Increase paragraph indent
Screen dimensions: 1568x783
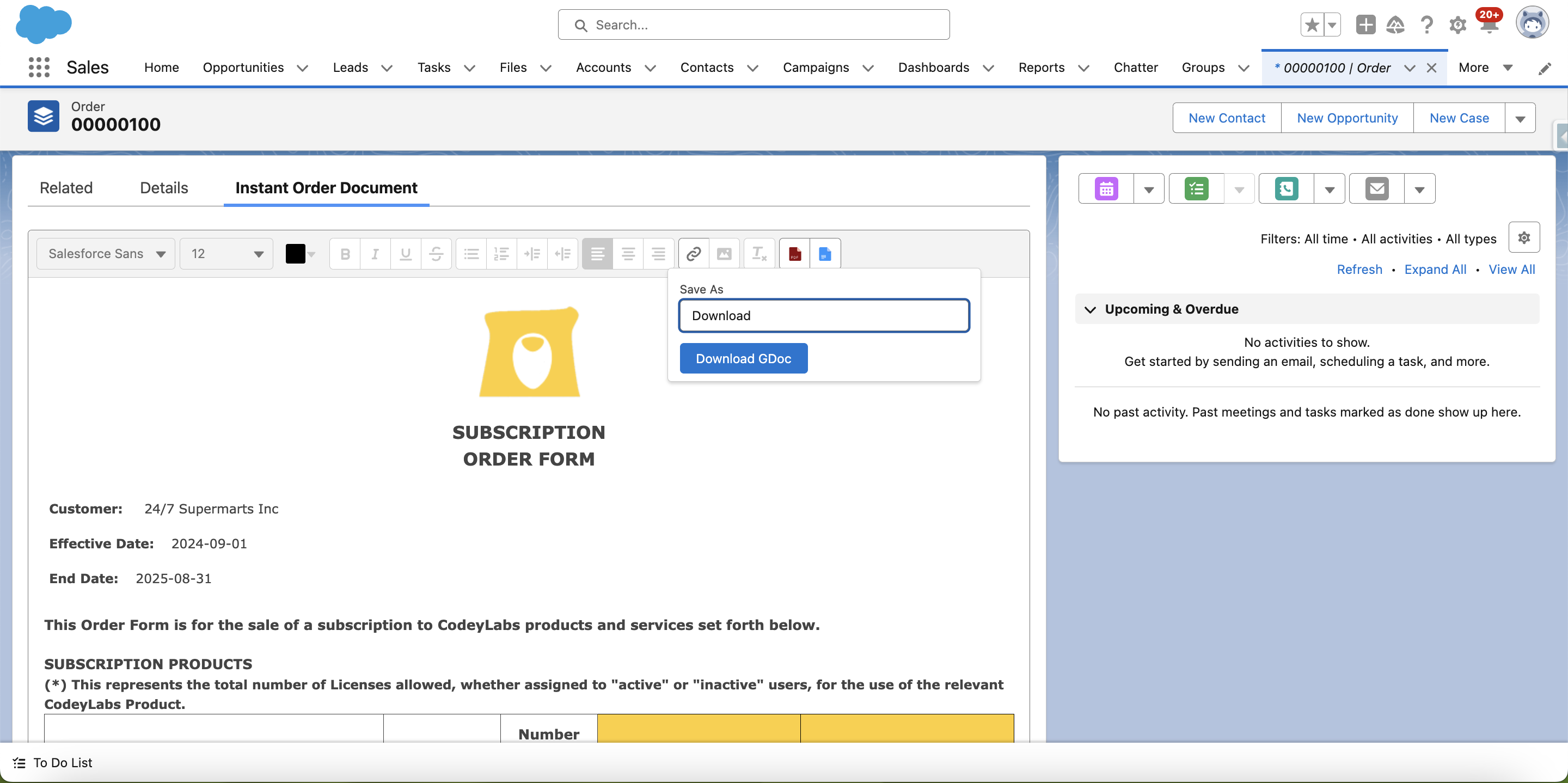(x=532, y=254)
